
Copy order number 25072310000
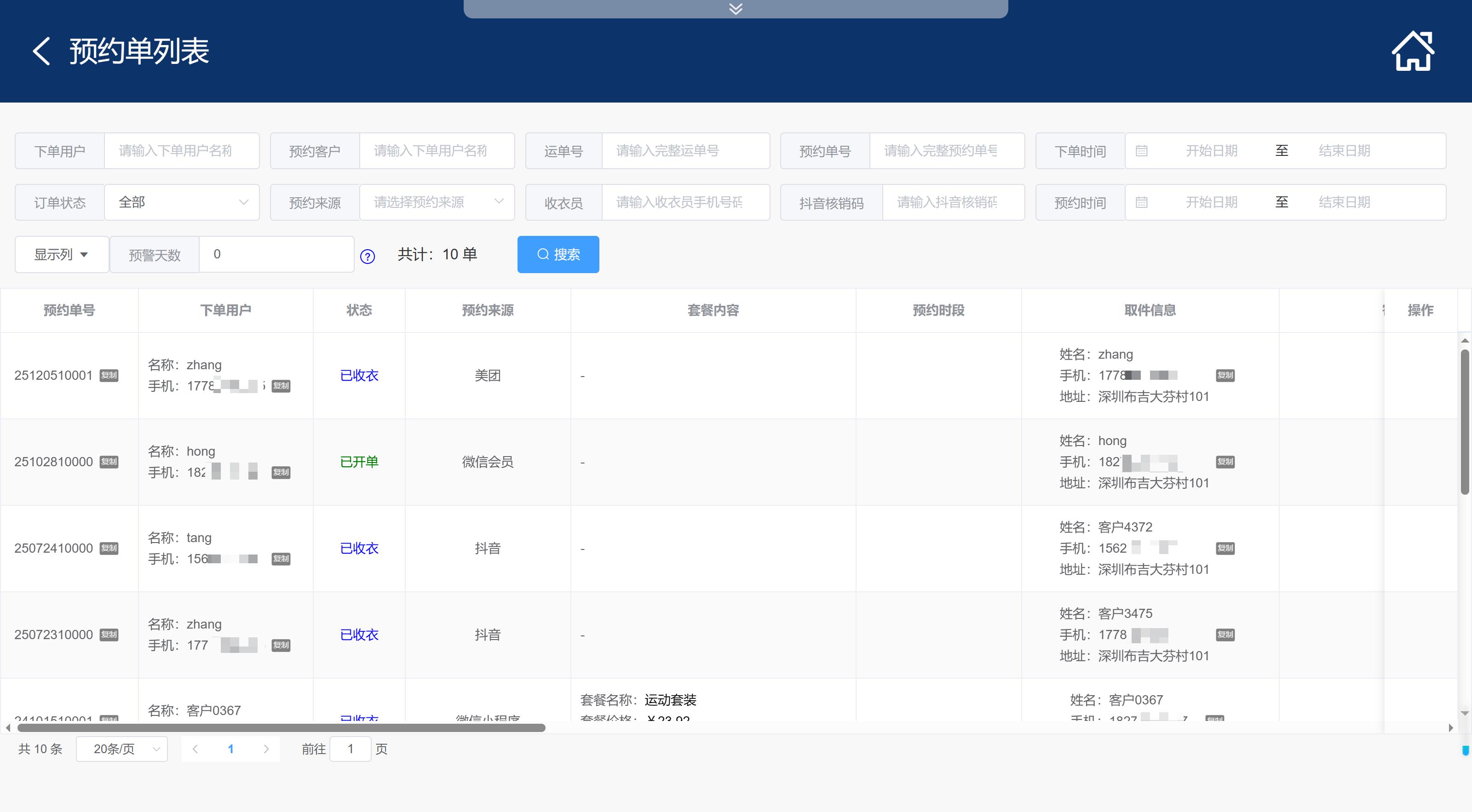click(109, 635)
